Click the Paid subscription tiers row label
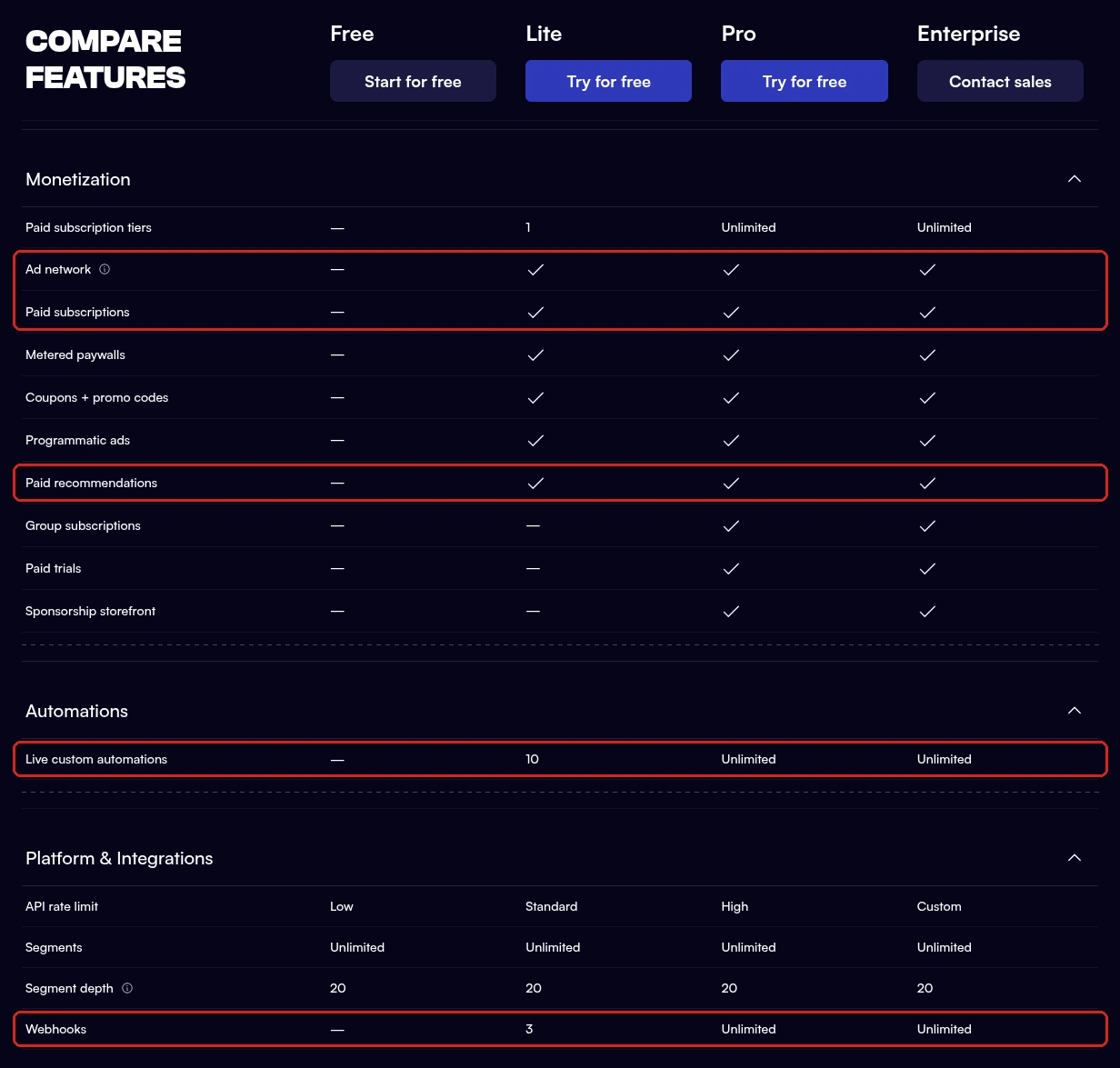 (88, 227)
